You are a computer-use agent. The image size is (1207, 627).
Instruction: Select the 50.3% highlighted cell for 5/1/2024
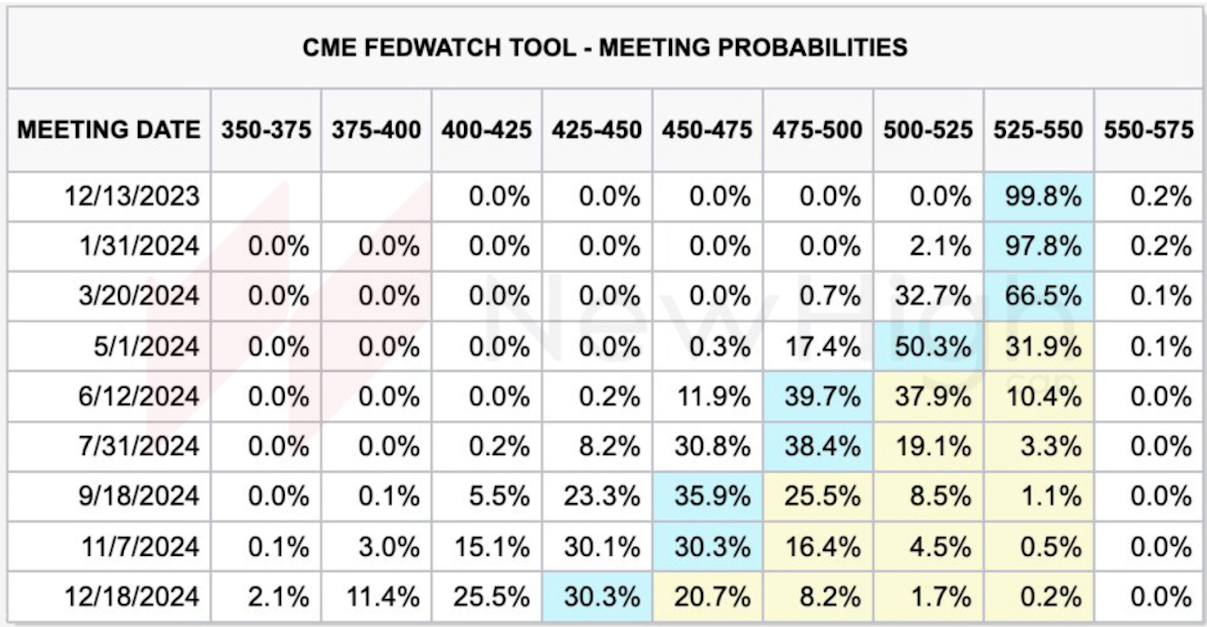tap(929, 346)
